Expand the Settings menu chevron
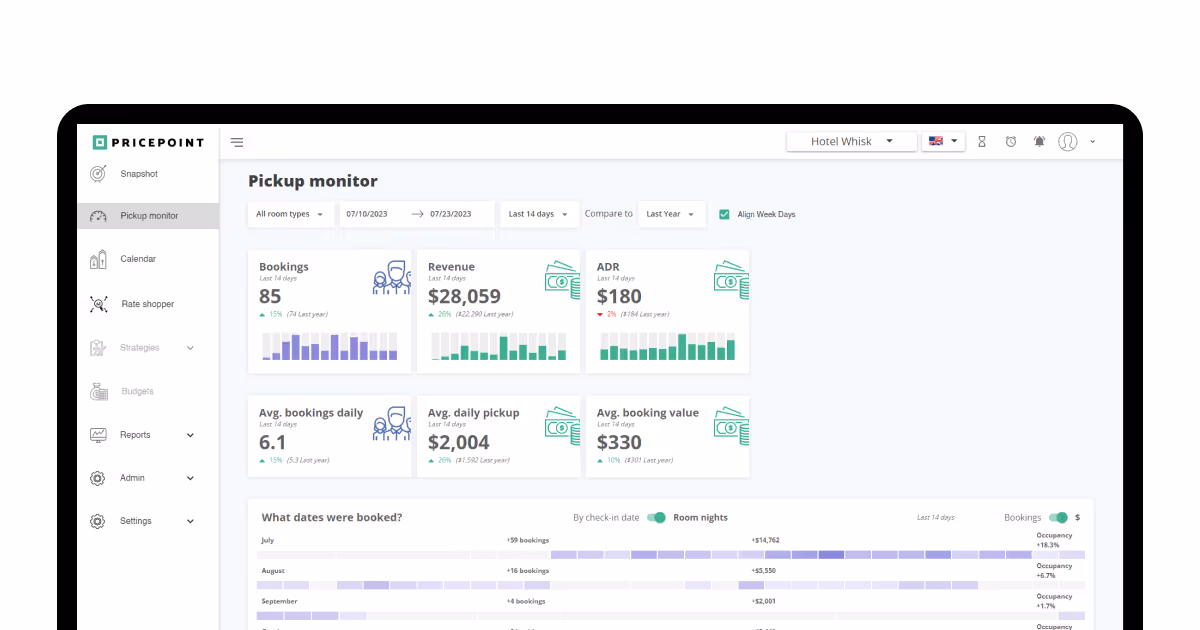Image resolution: width=1200 pixels, height=630 pixels. point(190,521)
